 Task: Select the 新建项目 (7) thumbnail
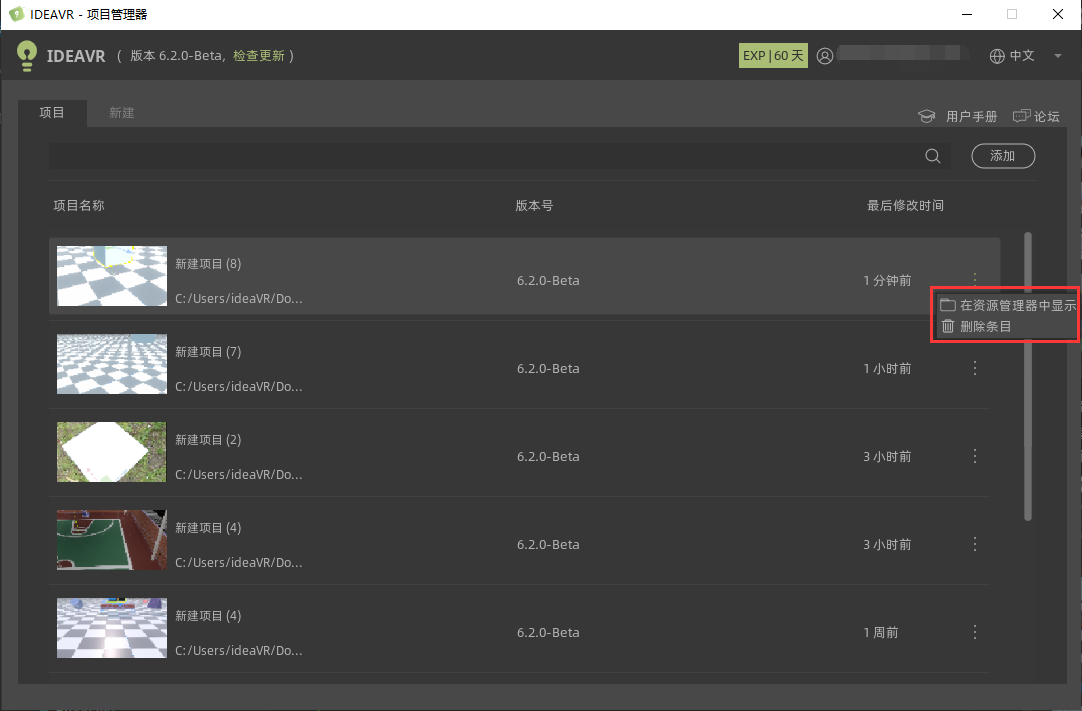112,364
